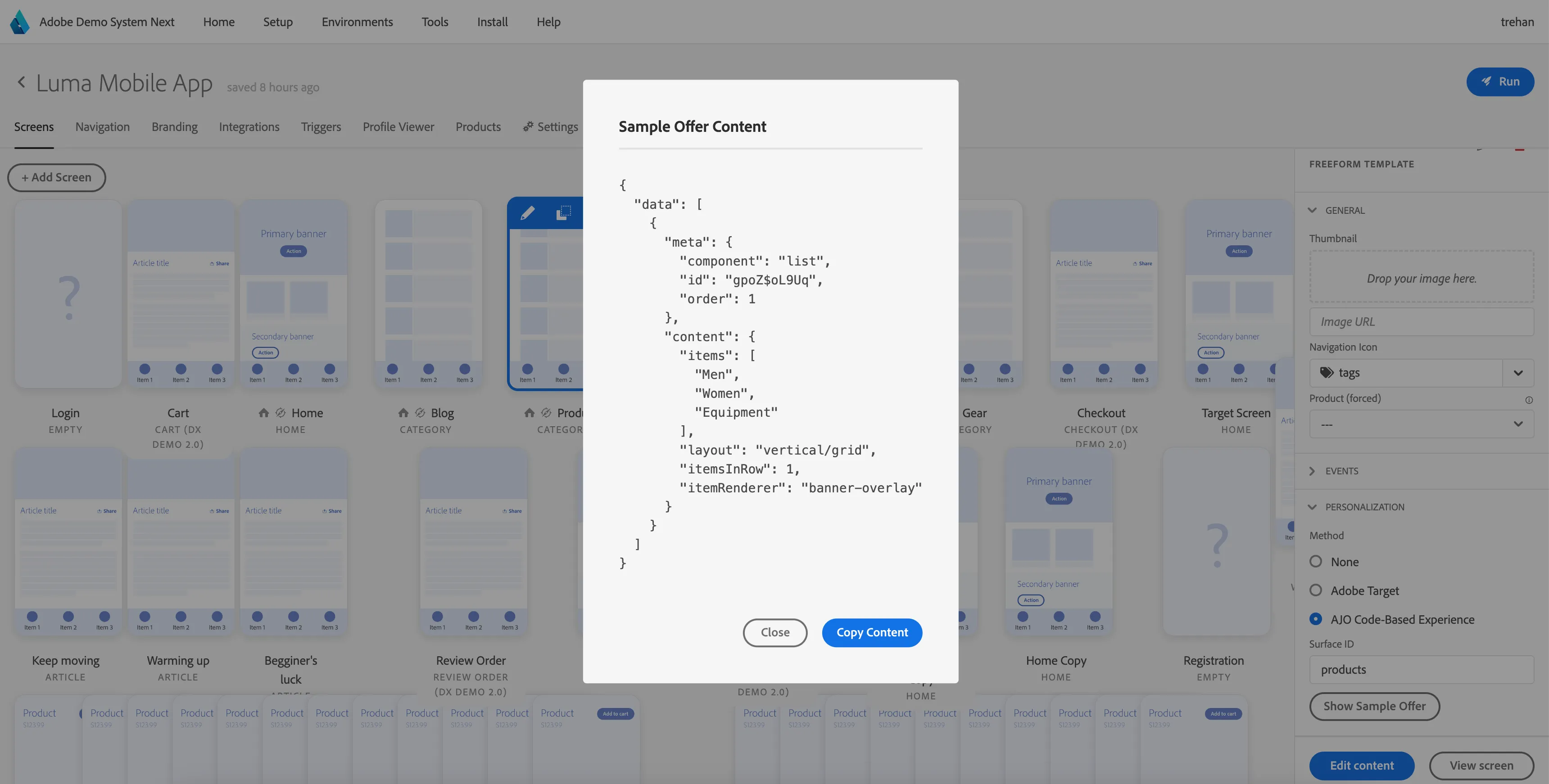Switch to the Screens tab

[34, 126]
